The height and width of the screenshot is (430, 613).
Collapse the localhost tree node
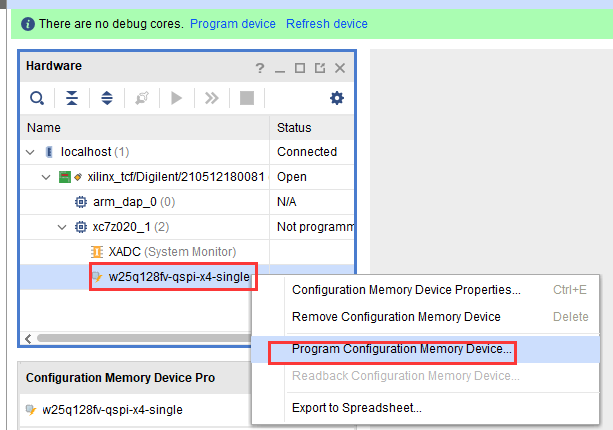30,152
